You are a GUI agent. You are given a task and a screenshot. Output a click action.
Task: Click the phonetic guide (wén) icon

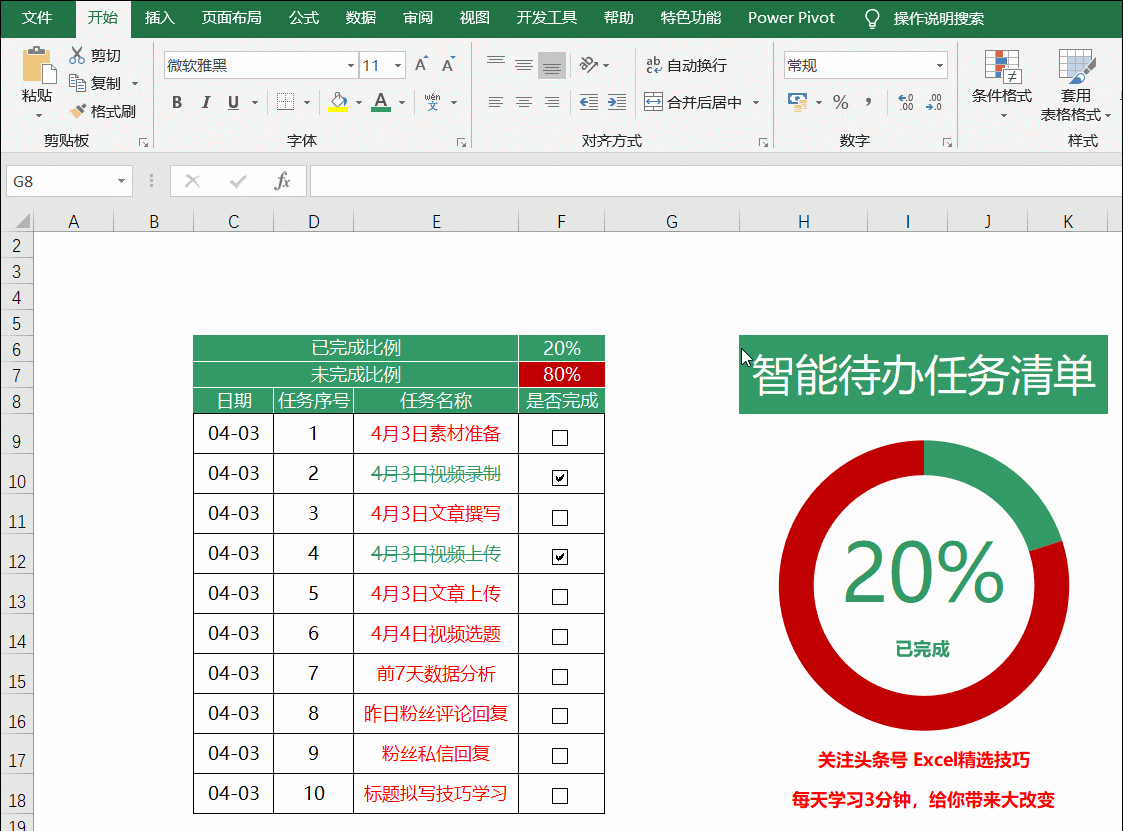pyautogui.click(x=433, y=102)
